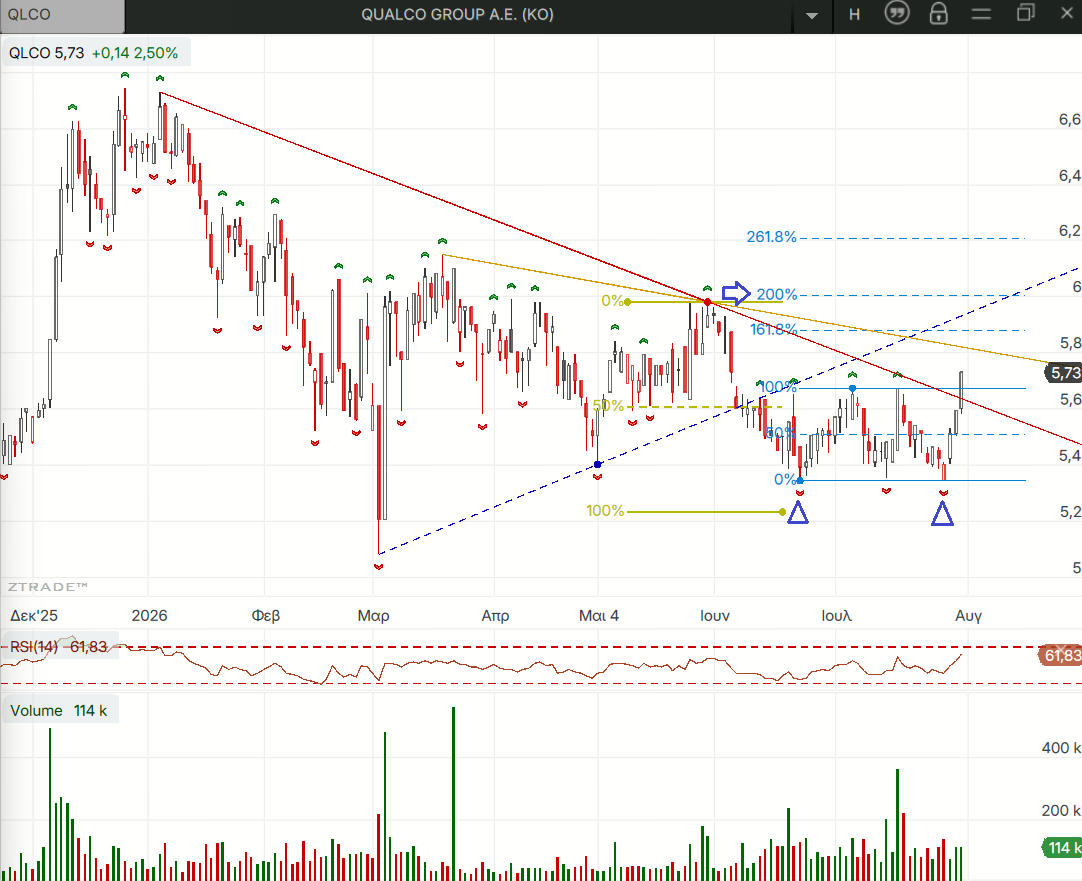Toggle the chart lock padlock icon
Viewport: 1082px width, 881px height.
coord(938,14)
